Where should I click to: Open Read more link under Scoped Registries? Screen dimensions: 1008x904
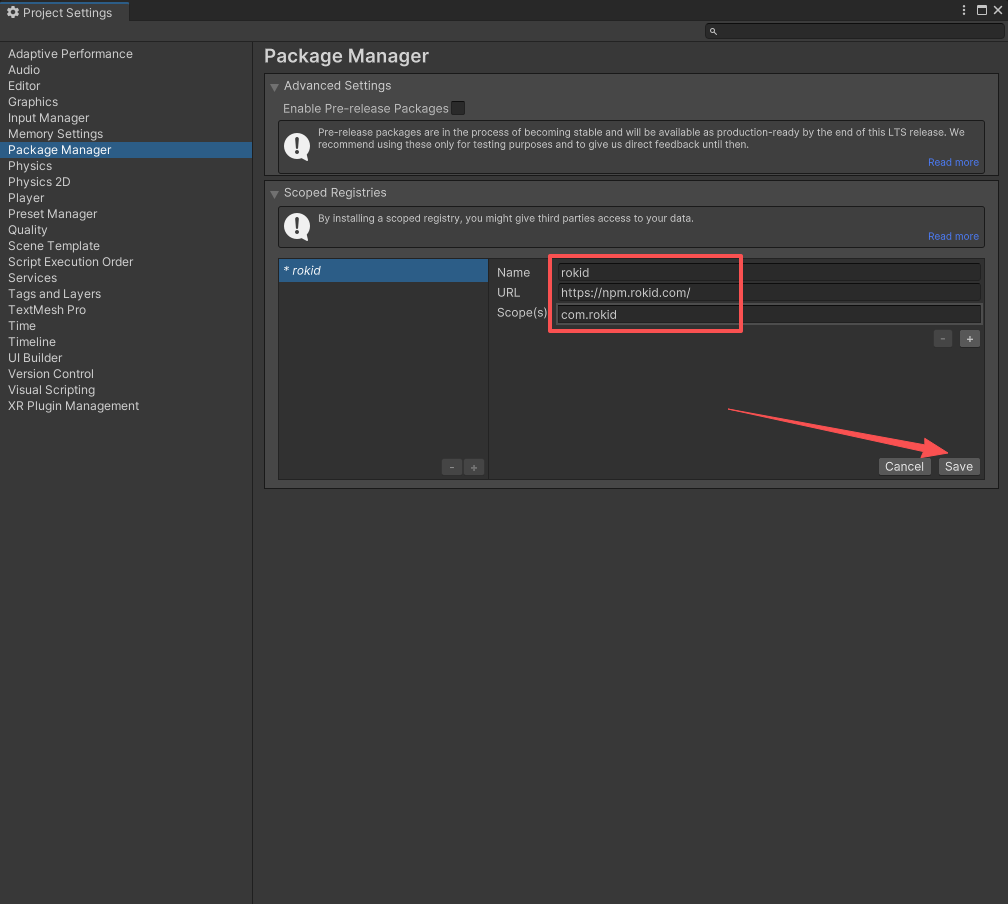(x=953, y=237)
